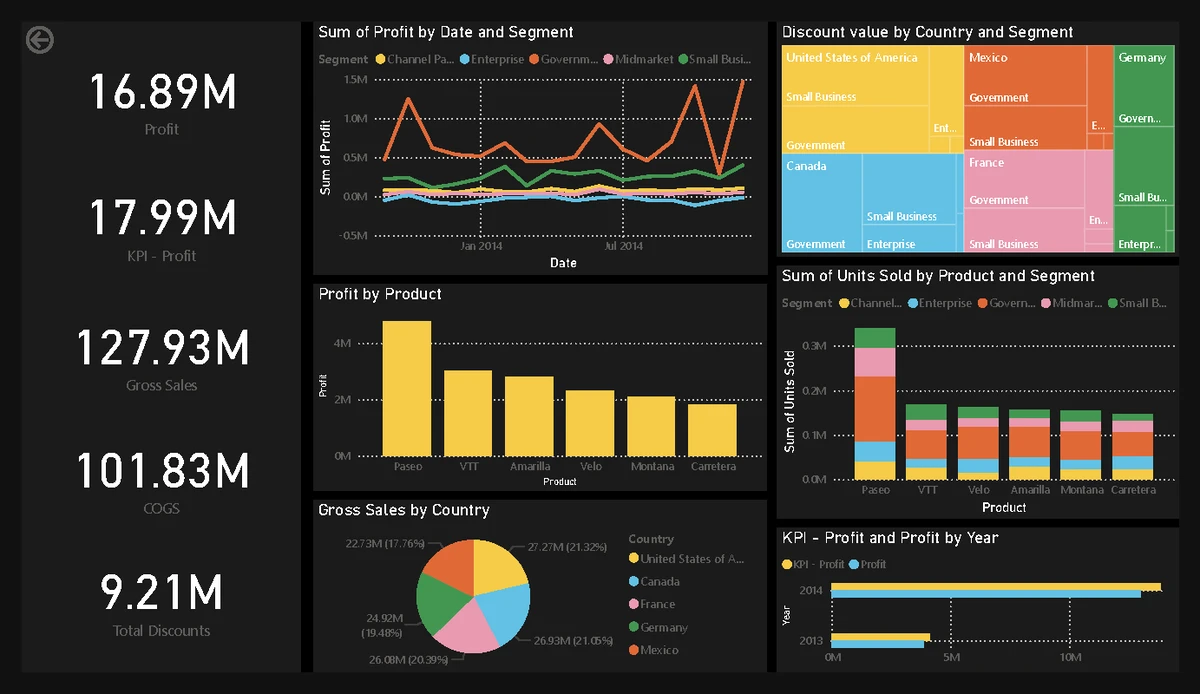Click the Paseo bar in Profit by Product
This screenshot has height=694, width=1200.
click(x=407, y=388)
